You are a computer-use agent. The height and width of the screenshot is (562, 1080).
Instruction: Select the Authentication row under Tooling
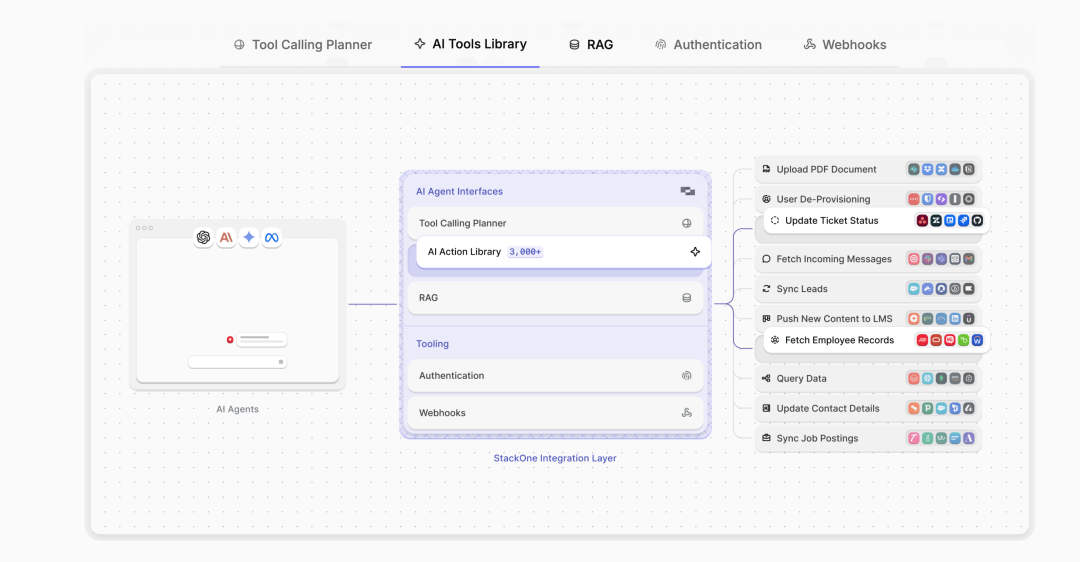click(x=555, y=375)
